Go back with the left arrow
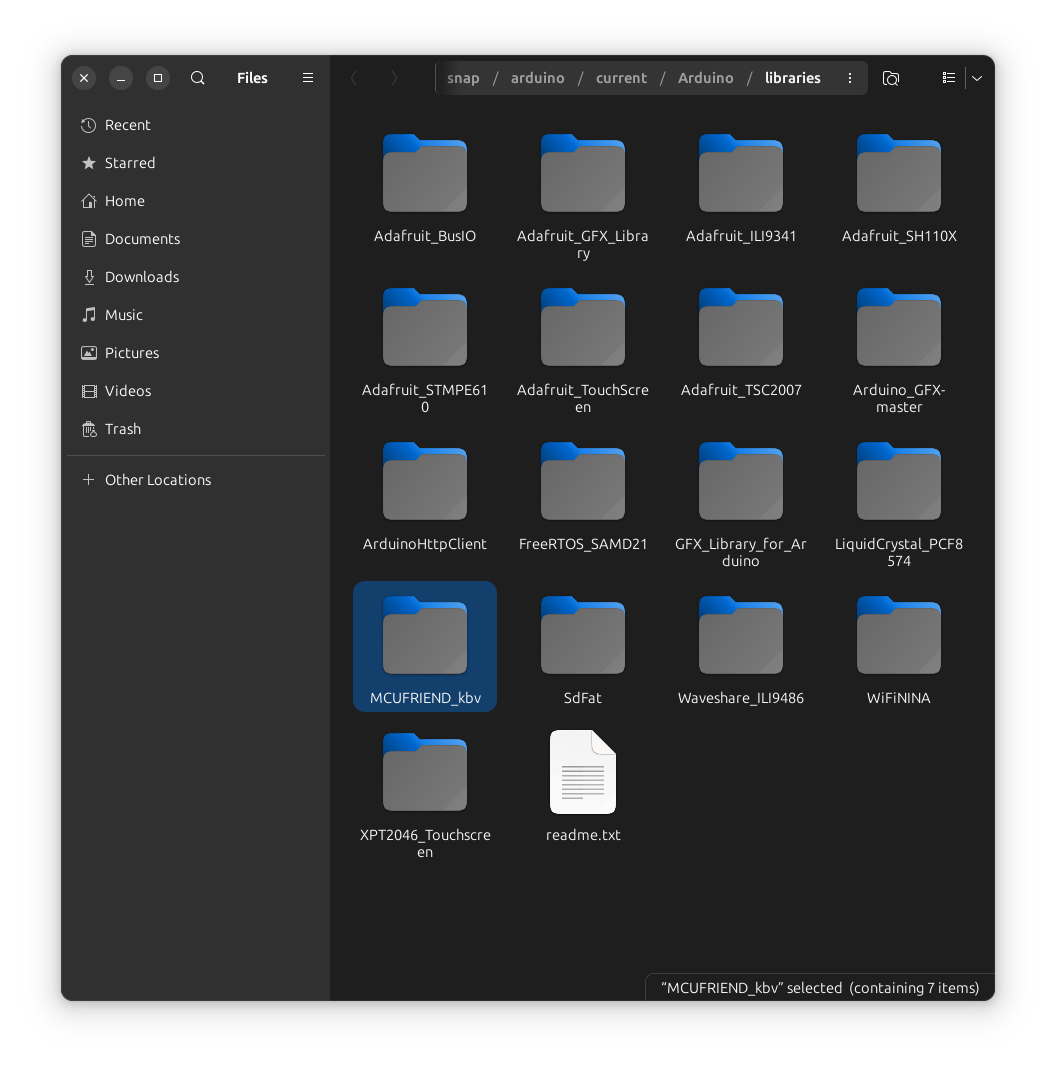Screen dimensions: 1056x1068 [x=354, y=78]
